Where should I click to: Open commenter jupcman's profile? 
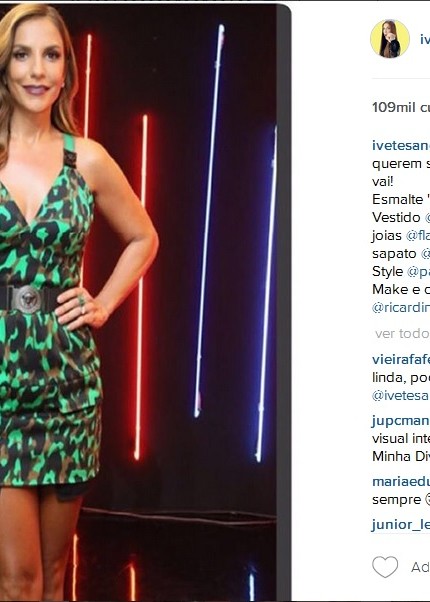coord(401,421)
